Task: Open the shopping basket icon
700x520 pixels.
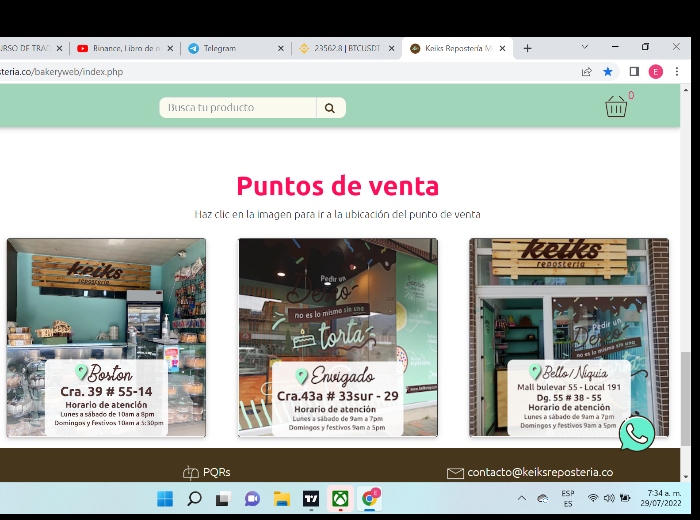Action: 616,107
